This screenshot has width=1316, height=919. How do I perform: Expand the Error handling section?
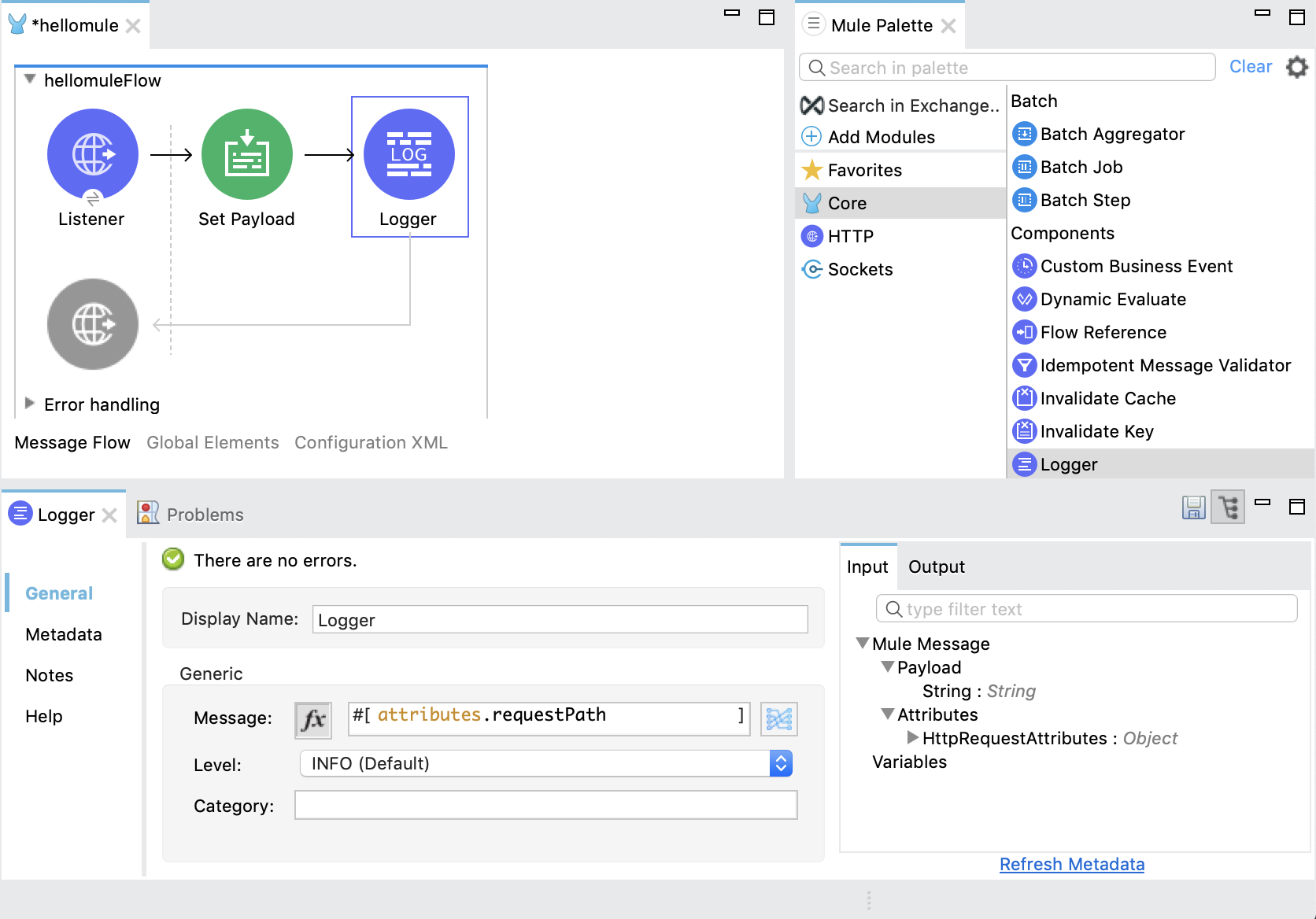(30, 404)
